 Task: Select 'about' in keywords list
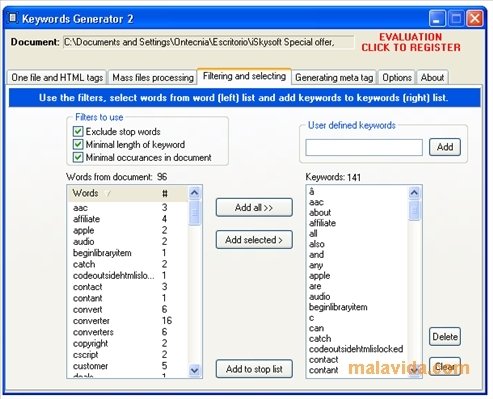point(320,213)
